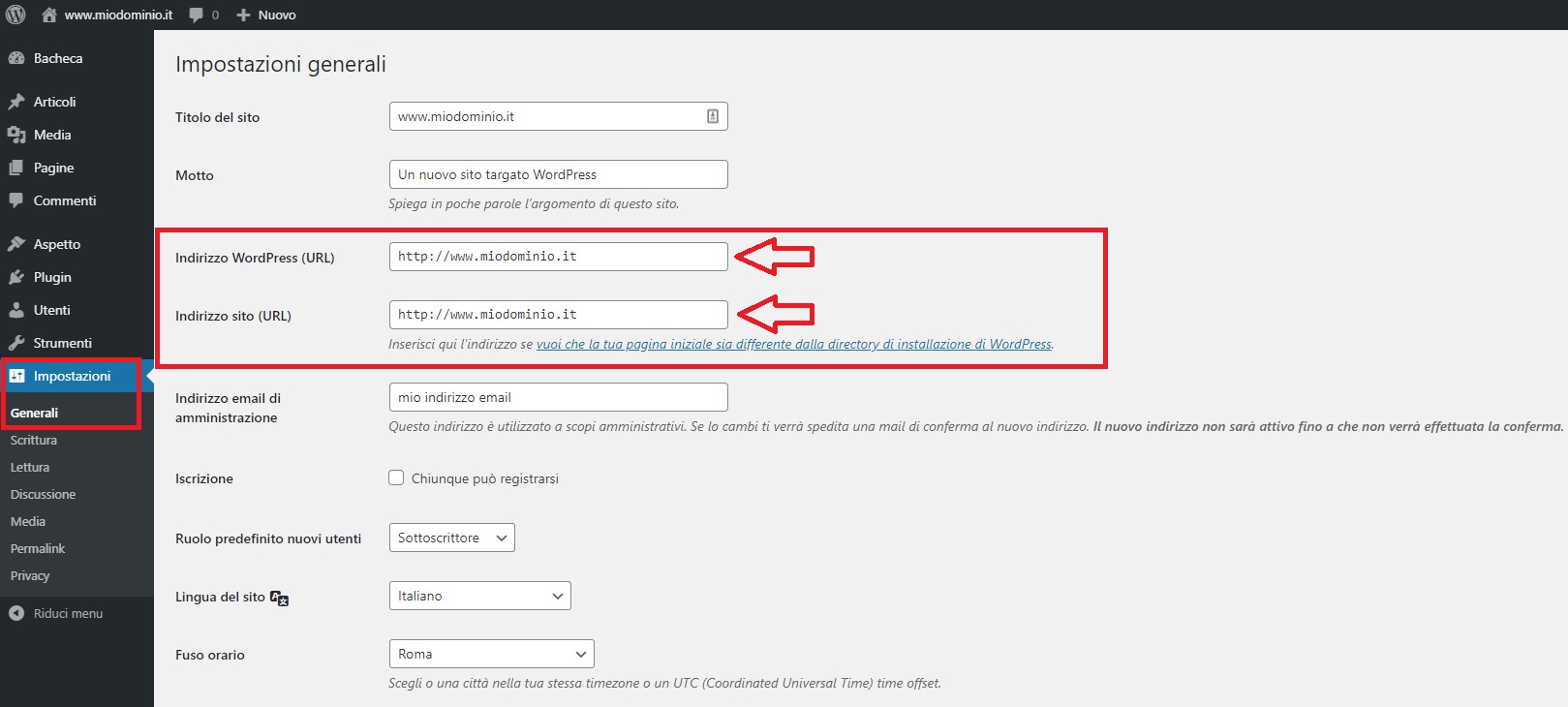The width and height of the screenshot is (1568, 707).
Task: Click the translation icon beside Lingua del sito
Action: point(279,598)
